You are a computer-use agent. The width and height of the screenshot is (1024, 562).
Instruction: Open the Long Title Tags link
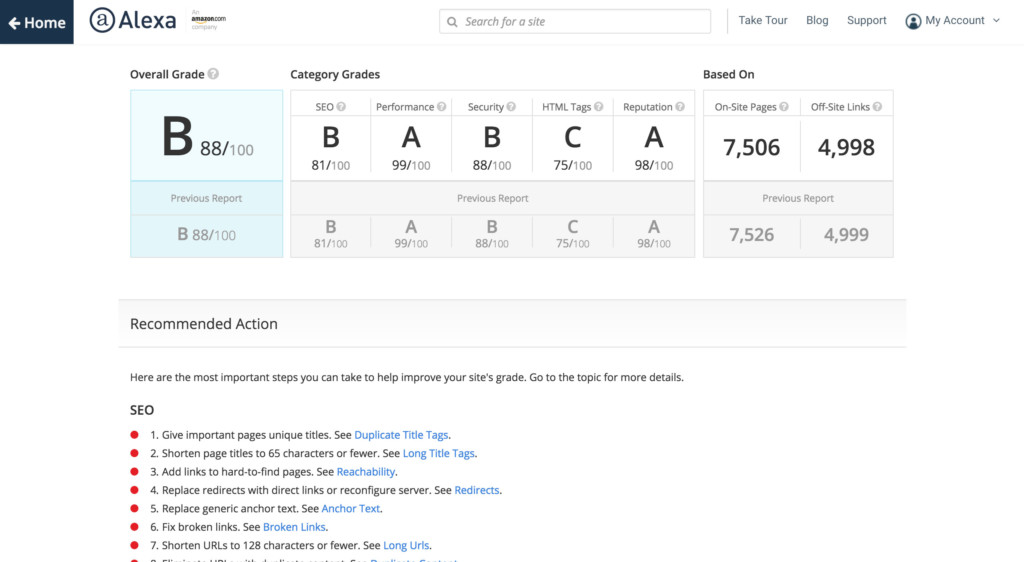438,453
